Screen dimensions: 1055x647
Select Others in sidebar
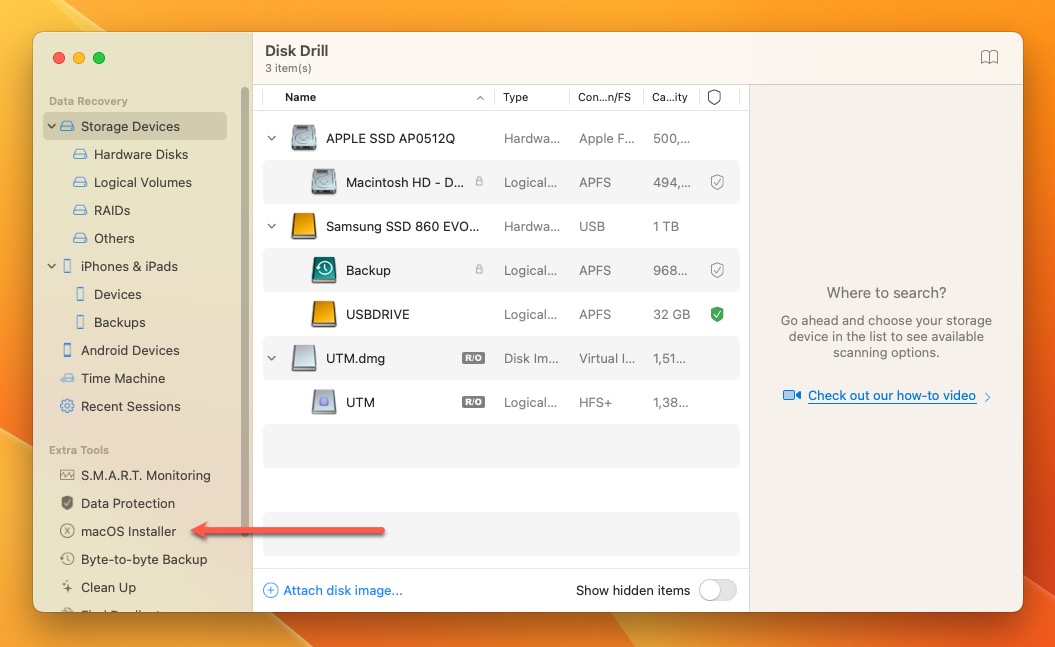tap(114, 238)
